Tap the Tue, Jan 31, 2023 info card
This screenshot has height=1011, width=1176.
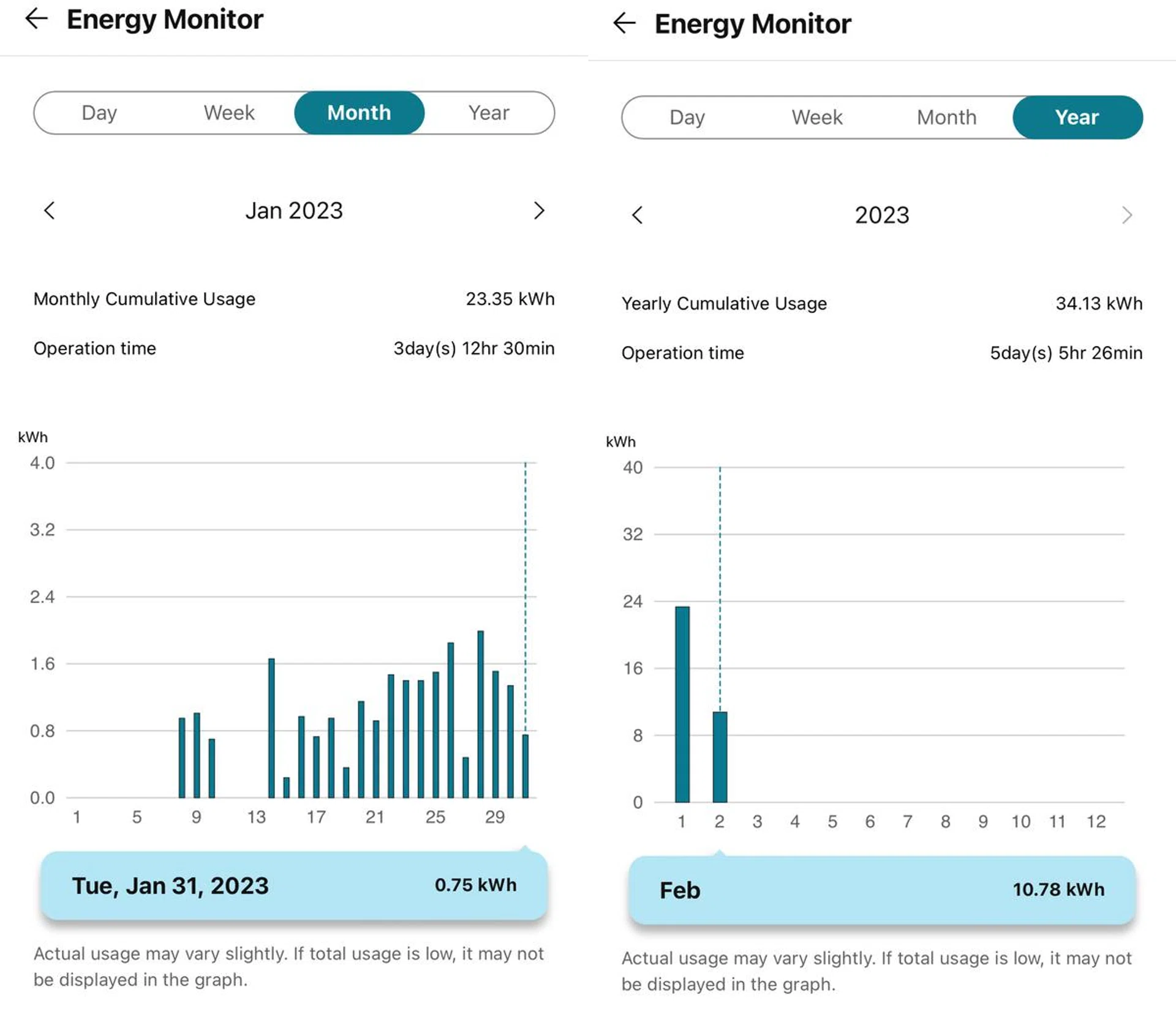[x=294, y=885]
